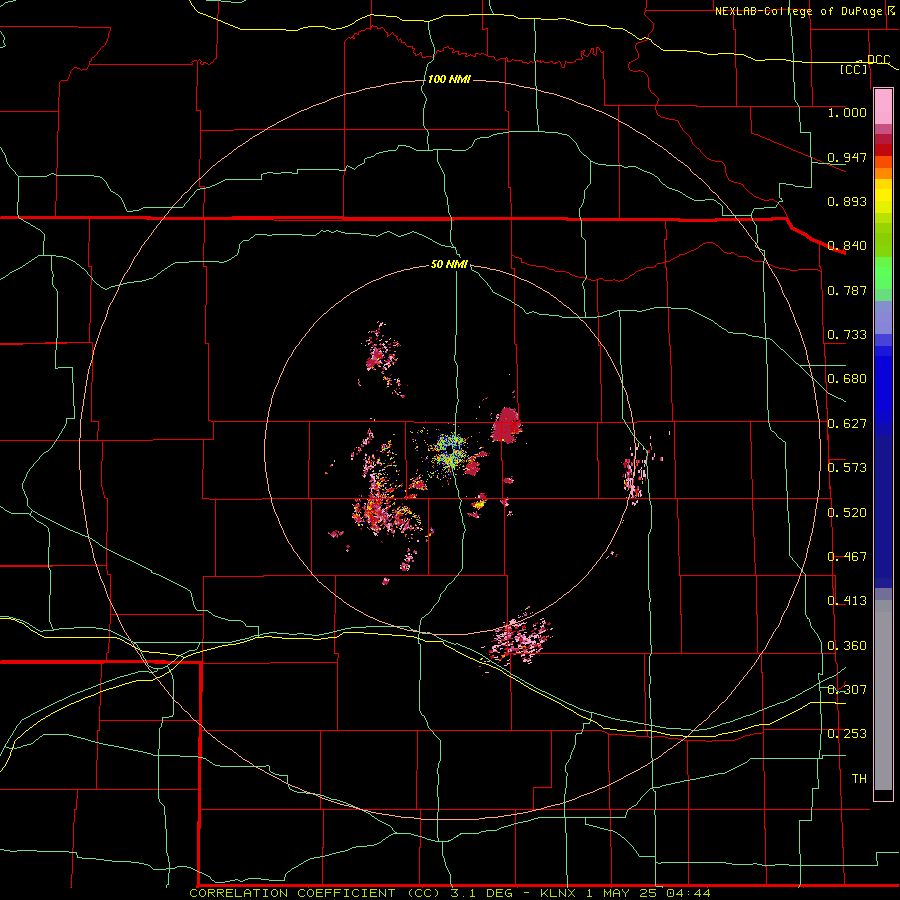Viewport: 900px width, 900px height.
Task: Click the 1 MAY 25 date text
Action: [x=622, y=893]
